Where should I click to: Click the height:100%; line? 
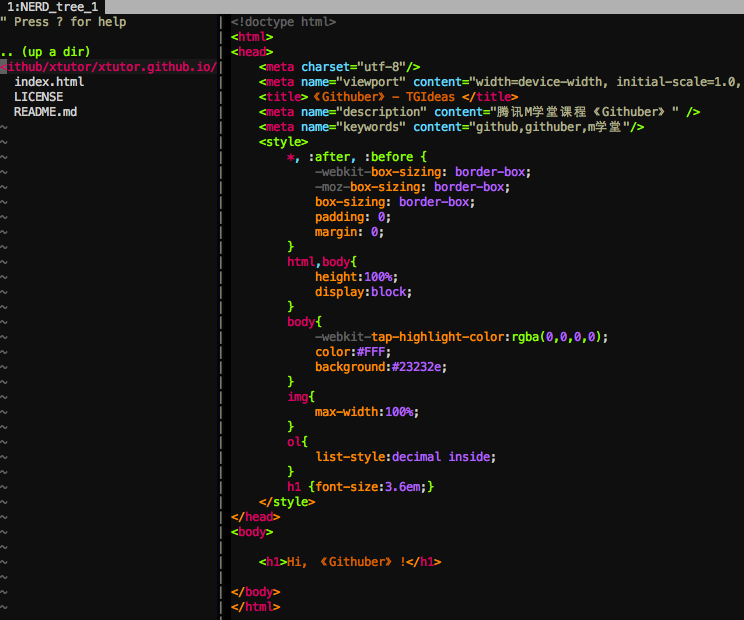coord(356,277)
